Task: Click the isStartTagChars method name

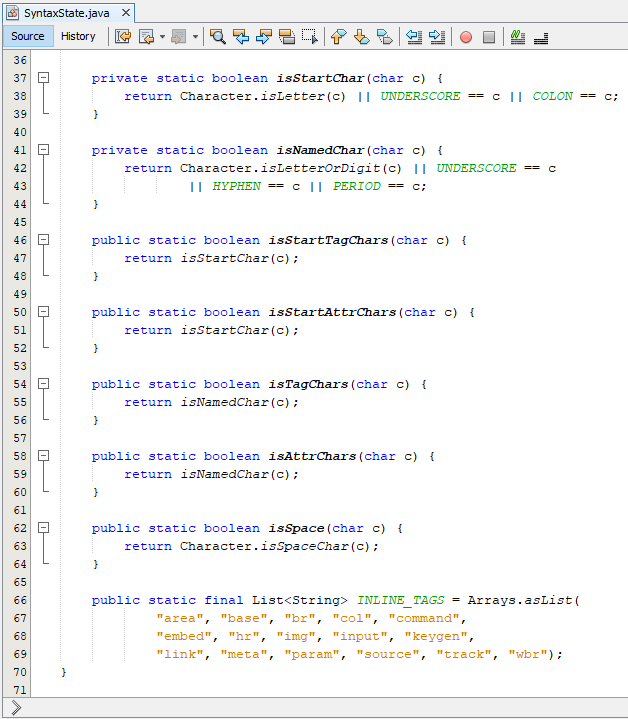Action: coord(328,240)
